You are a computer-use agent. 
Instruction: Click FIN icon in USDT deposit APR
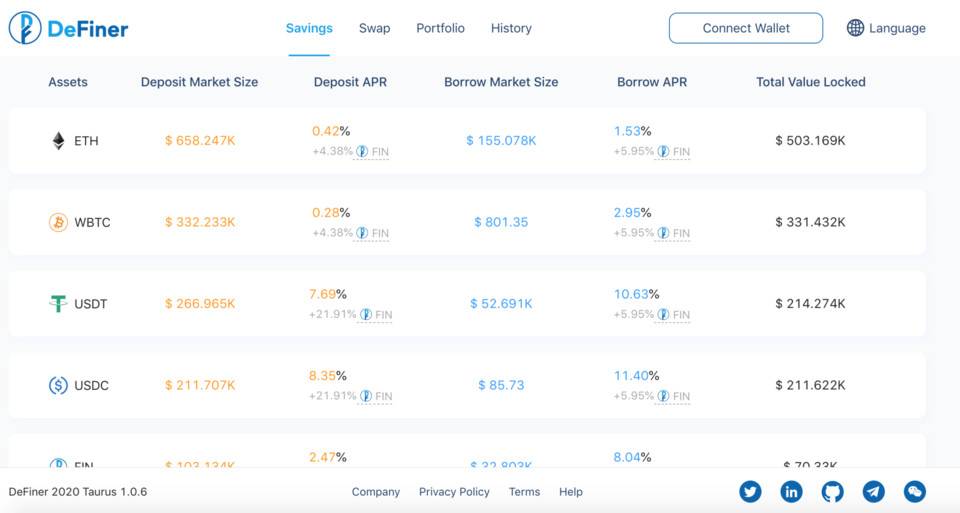click(366, 314)
